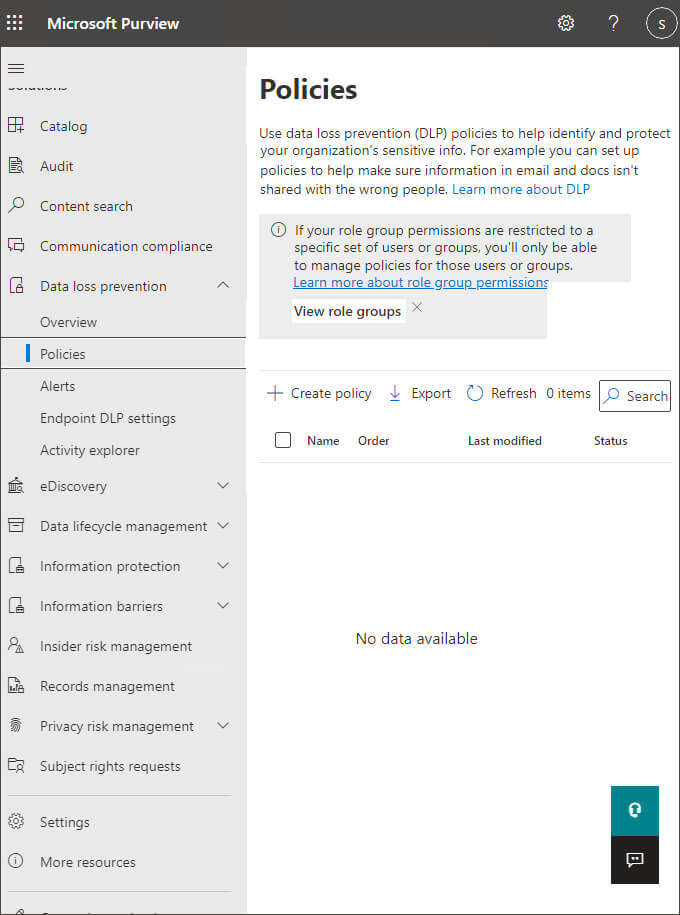Screen dimensions: 680x915
Task: Check the select-all checkbox in table header
Action: 283,440
